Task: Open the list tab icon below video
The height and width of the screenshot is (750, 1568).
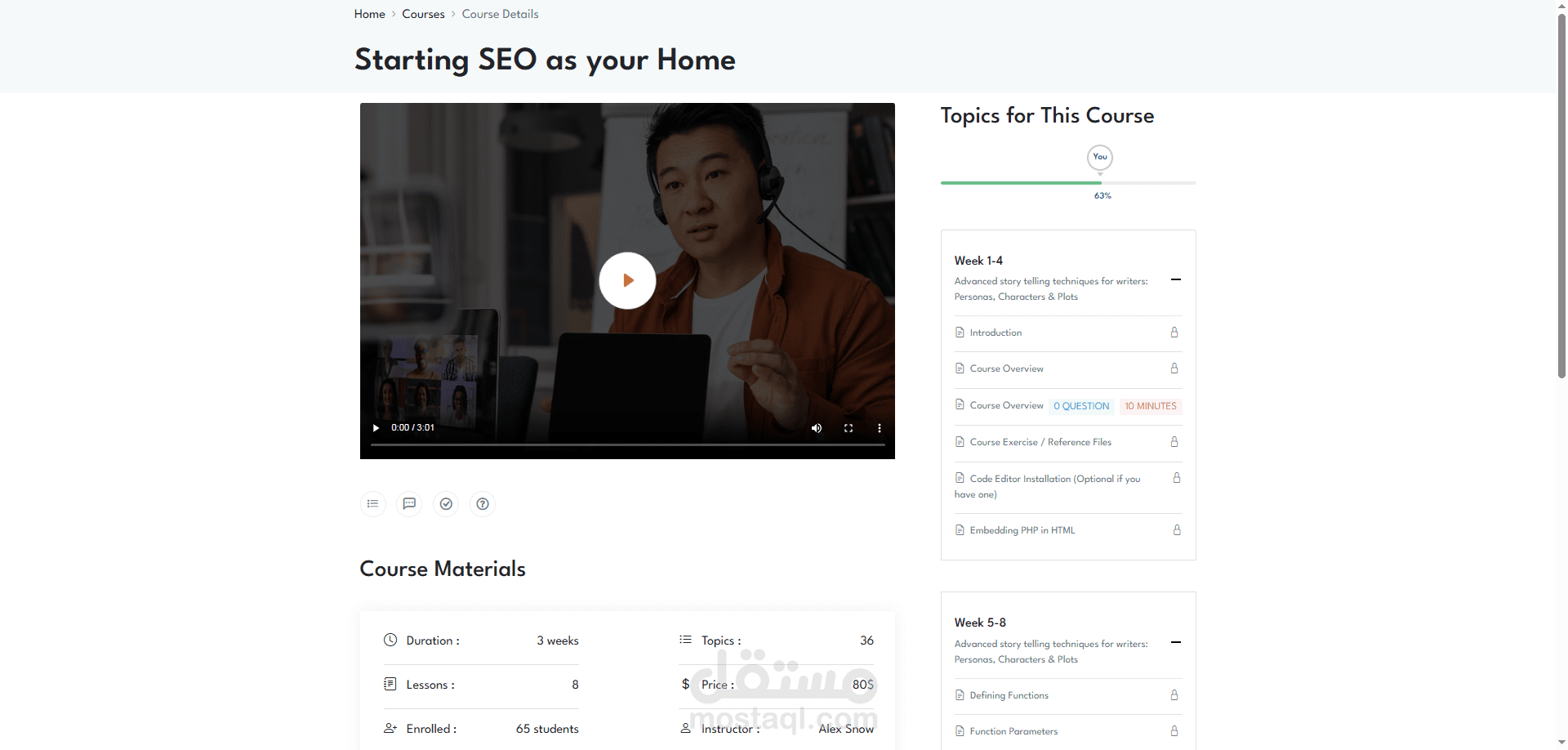Action: 372,503
